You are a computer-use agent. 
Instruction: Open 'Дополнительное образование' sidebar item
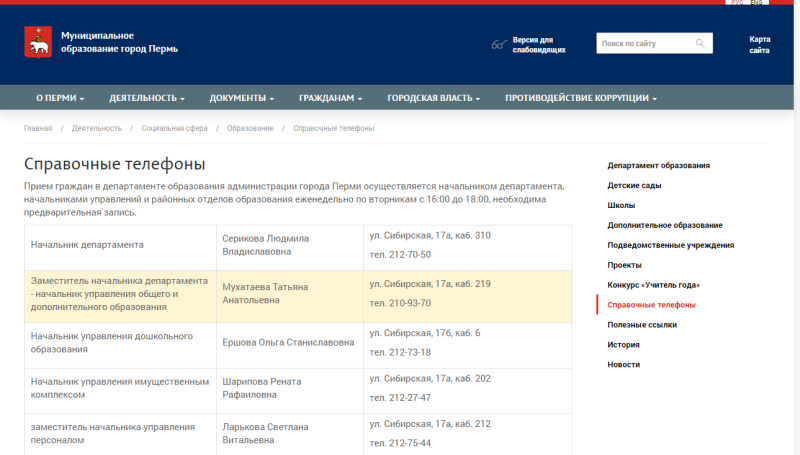tap(665, 225)
